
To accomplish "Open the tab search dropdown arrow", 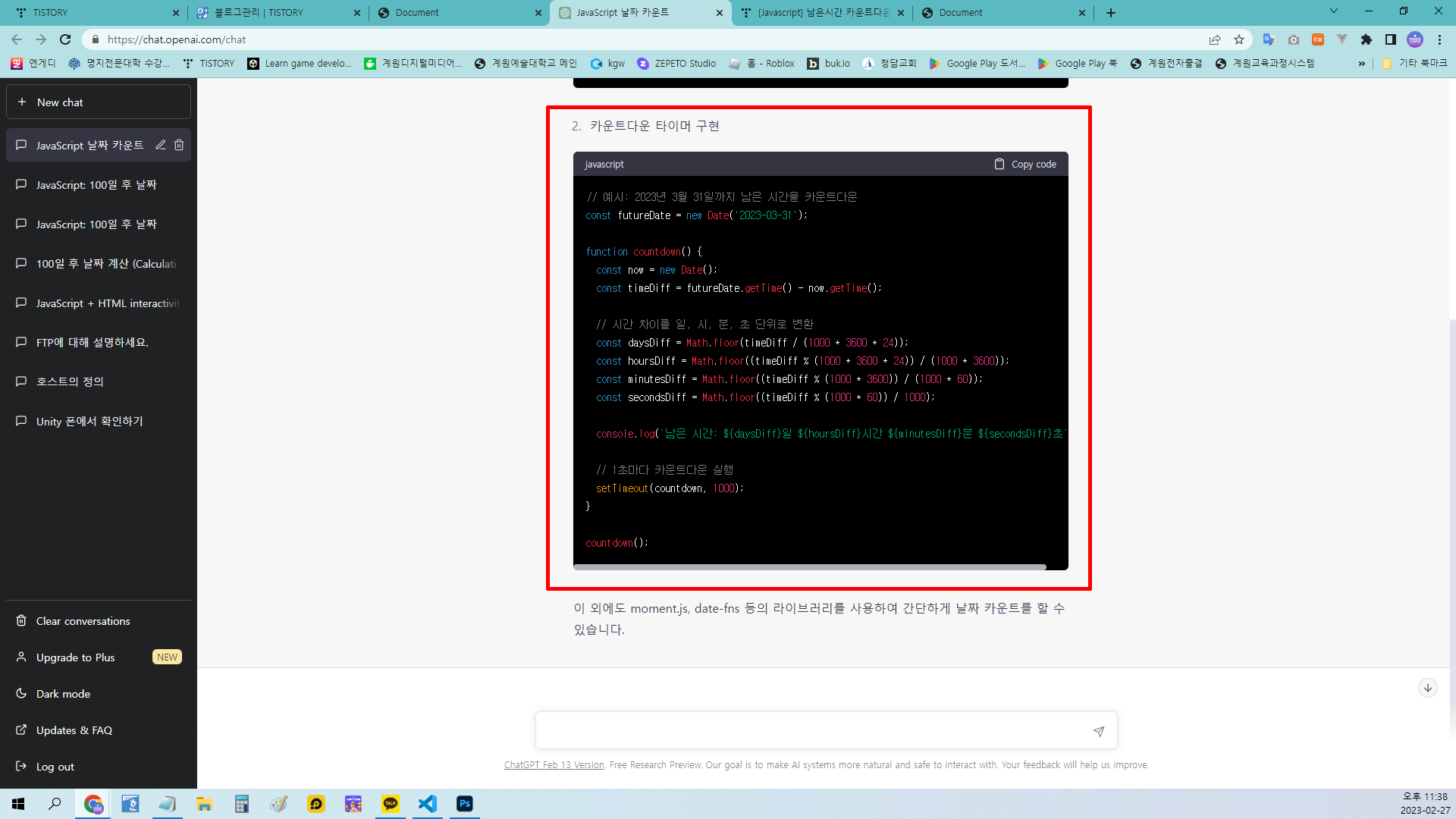I will [1334, 11].
